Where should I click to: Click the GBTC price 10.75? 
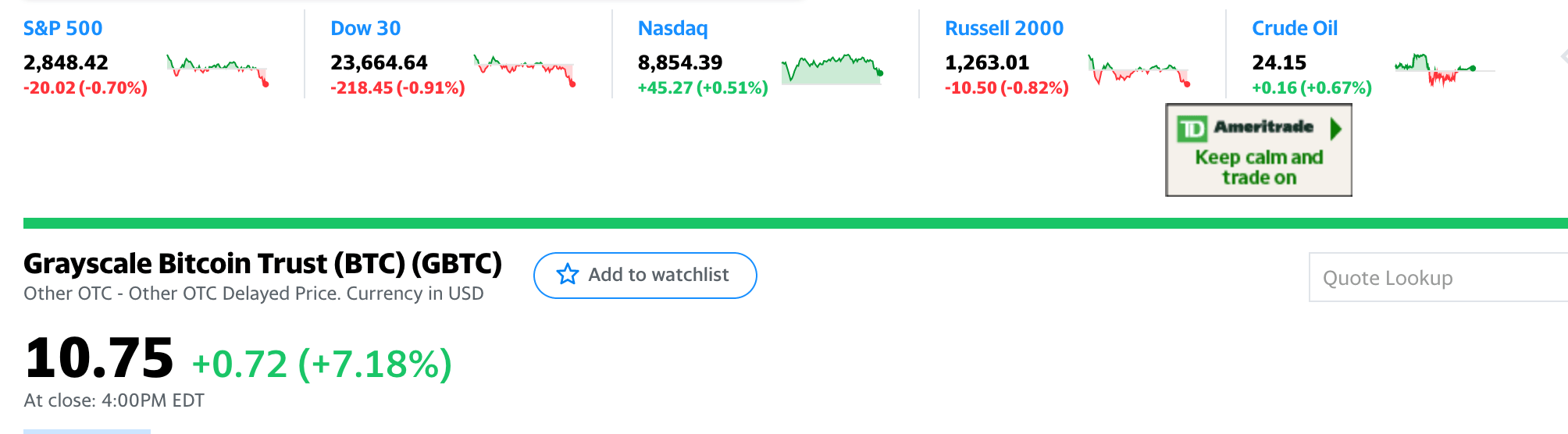point(99,358)
